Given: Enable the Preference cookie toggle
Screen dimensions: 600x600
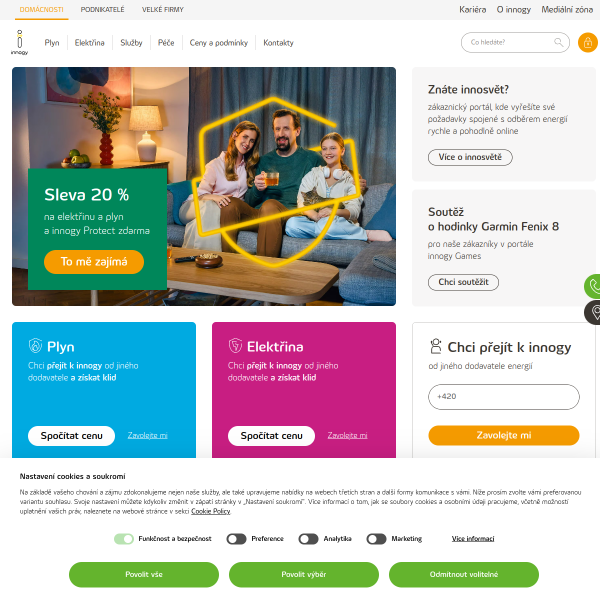Looking at the screenshot, I should 236,539.
